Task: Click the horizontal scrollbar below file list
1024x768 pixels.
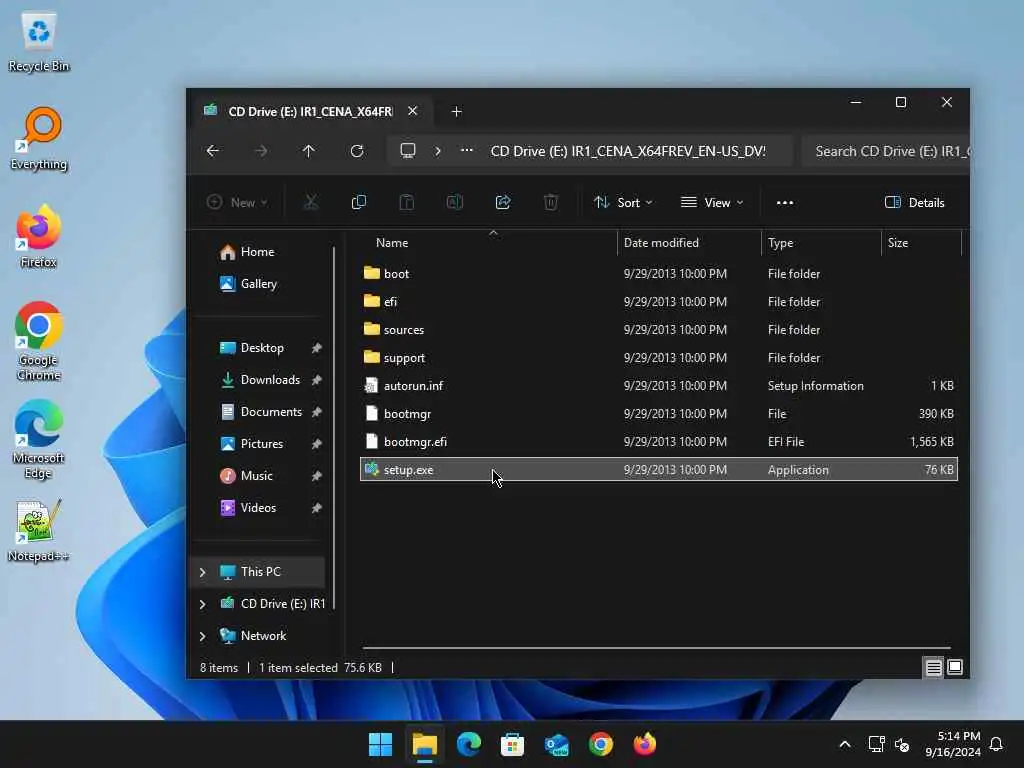Action: (x=656, y=648)
